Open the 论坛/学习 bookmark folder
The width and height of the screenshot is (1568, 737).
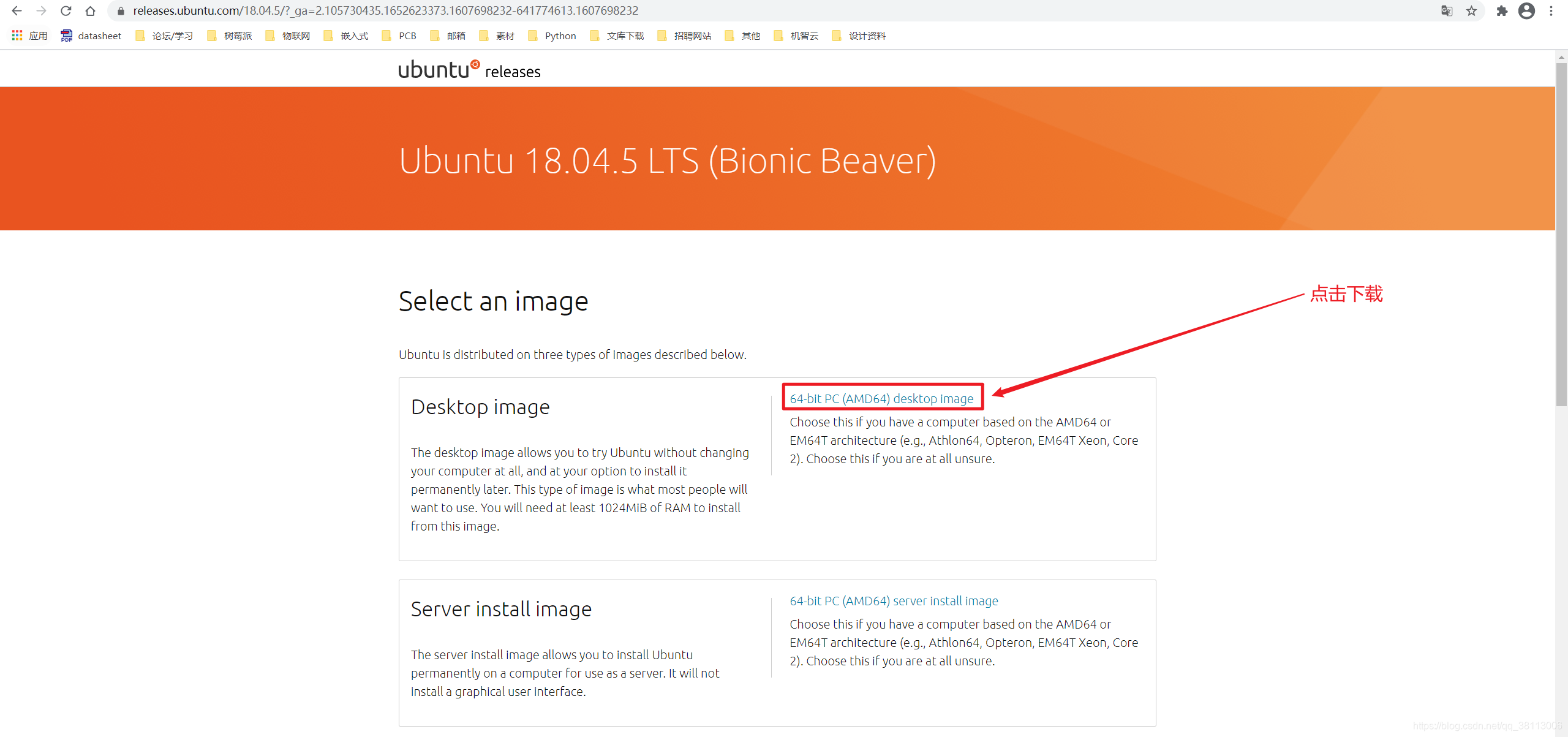[164, 36]
